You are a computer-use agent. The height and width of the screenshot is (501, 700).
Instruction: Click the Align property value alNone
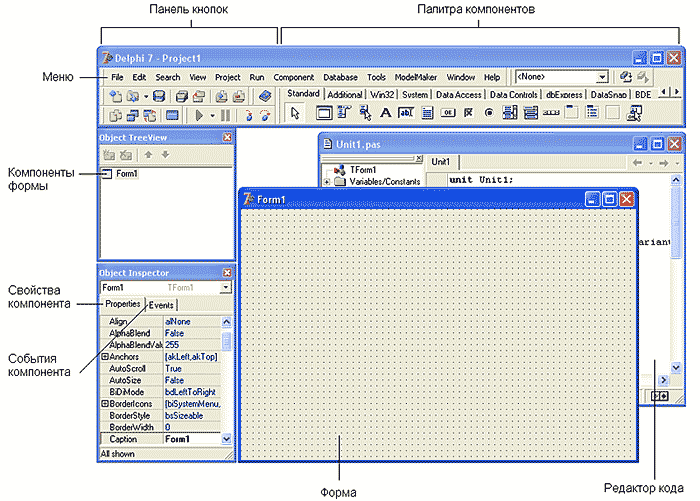(192, 321)
